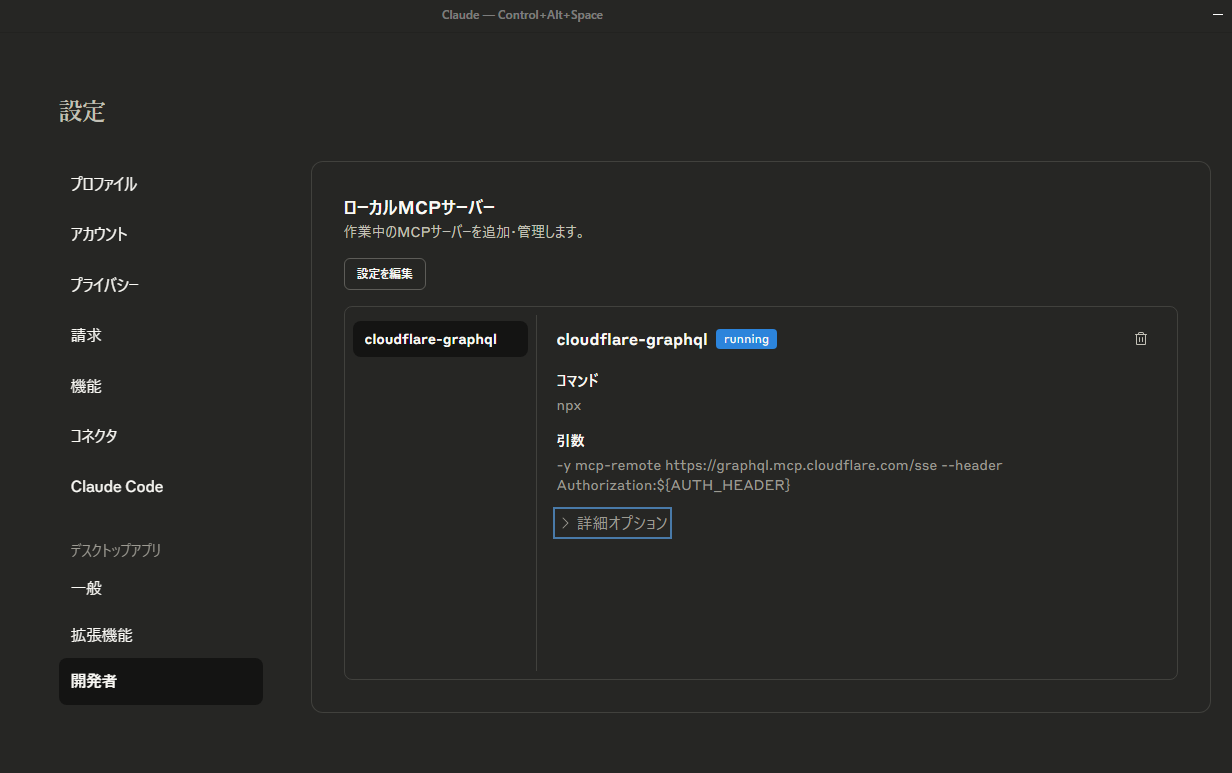This screenshot has width=1232, height=773.
Task: Expand the 詳細オプション section
Action: pyautogui.click(x=612, y=523)
